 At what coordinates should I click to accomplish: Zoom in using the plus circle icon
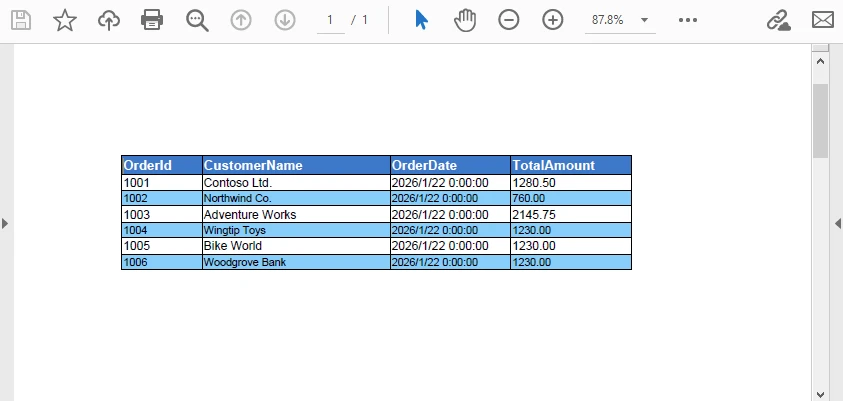click(x=553, y=20)
